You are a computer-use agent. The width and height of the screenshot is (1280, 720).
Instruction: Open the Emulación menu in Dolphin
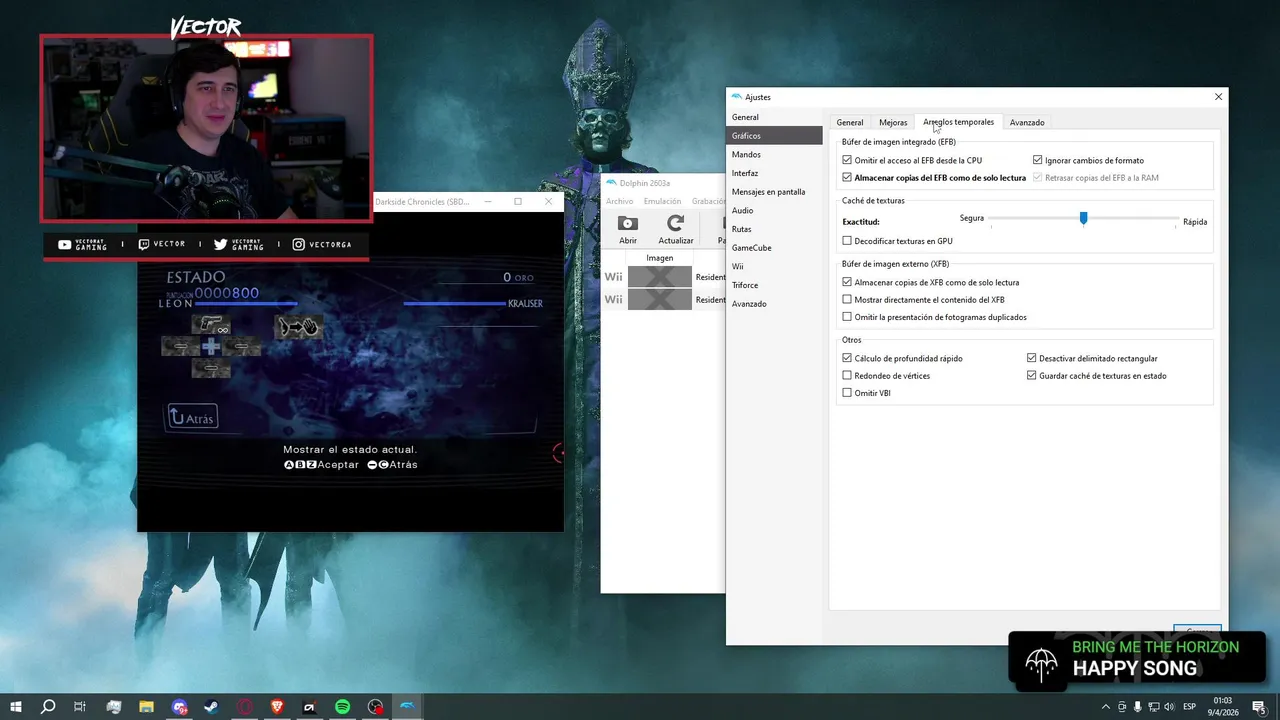[662, 201]
